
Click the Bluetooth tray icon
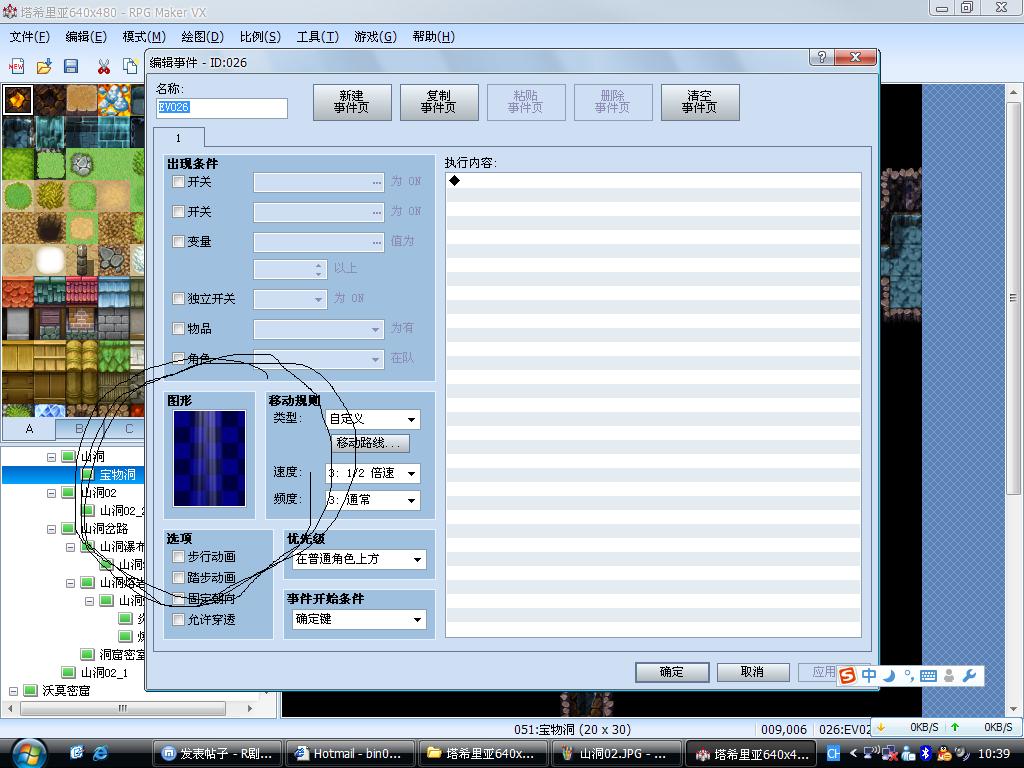(925, 754)
